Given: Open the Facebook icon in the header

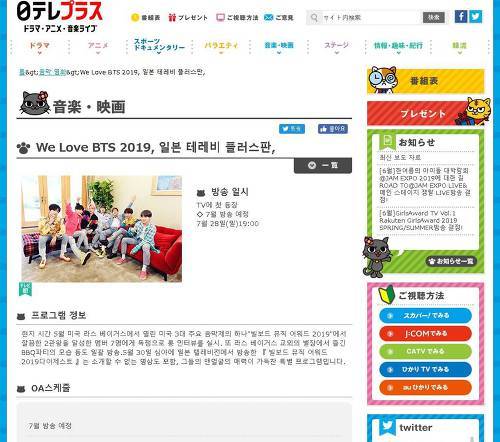Looking at the screenshot, I should tap(461, 16).
